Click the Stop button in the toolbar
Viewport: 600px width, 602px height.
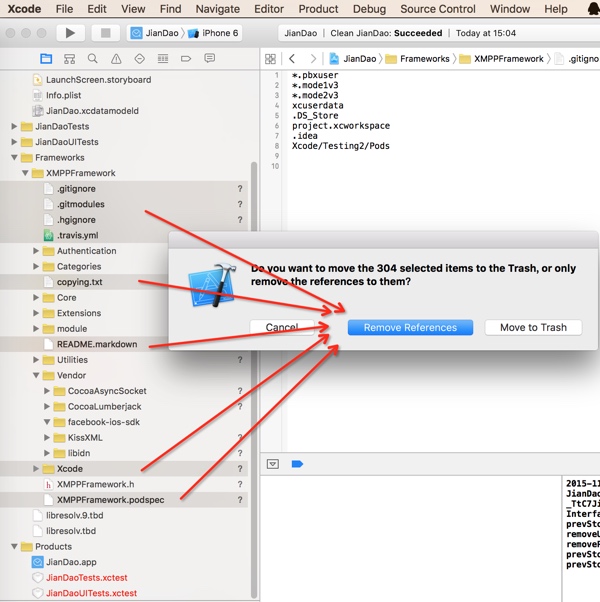pyautogui.click(x=106, y=33)
